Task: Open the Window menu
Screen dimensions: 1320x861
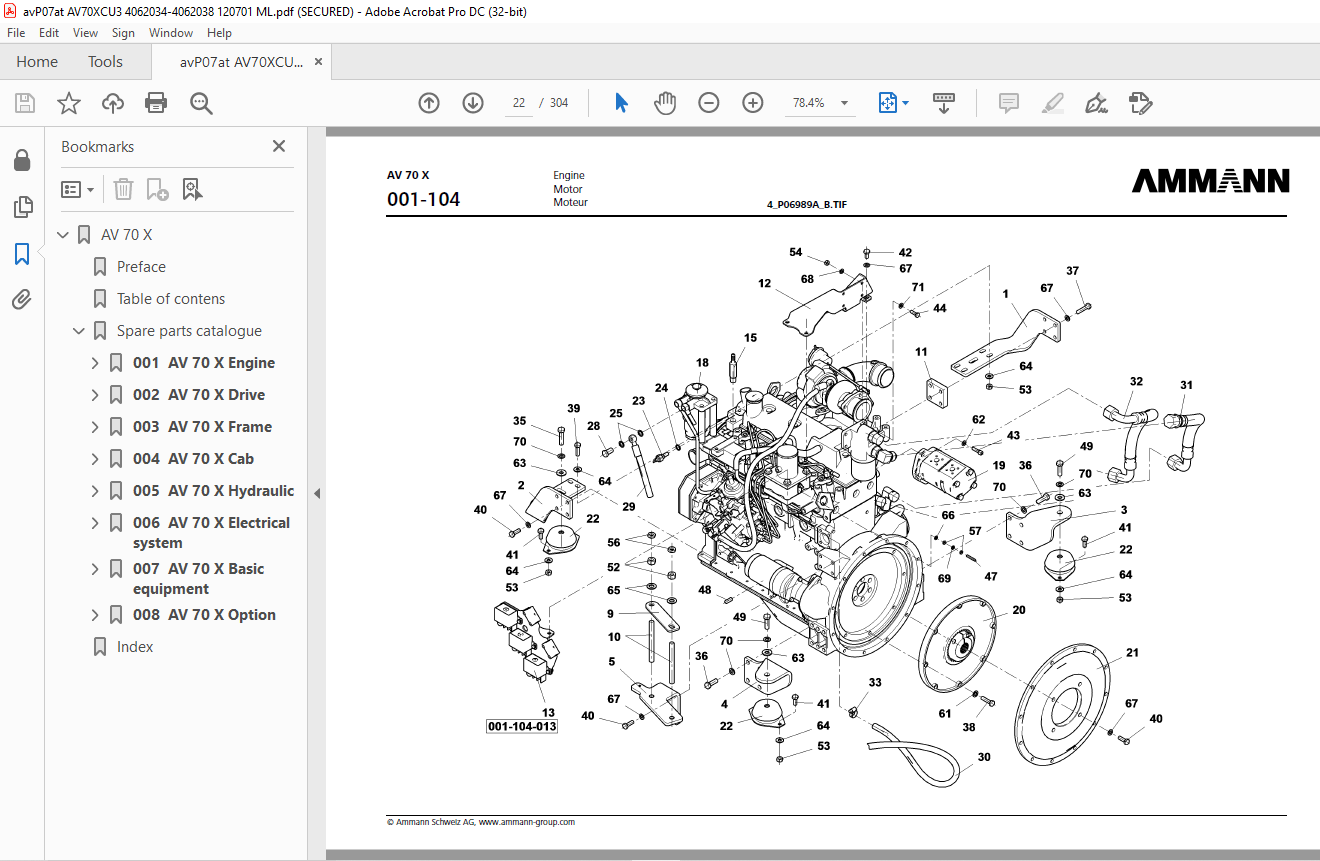Action: (x=171, y=33)
